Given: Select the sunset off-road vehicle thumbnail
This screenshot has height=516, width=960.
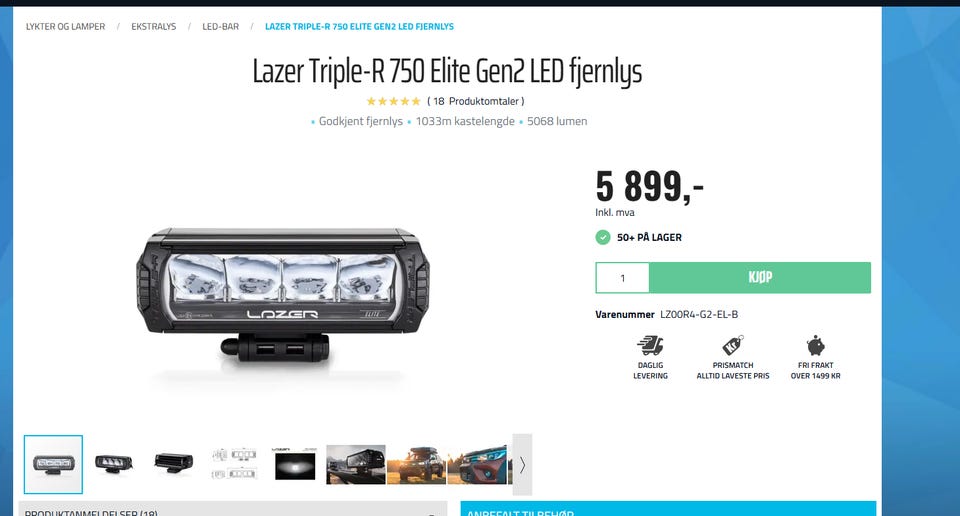Looking at the screenshot, I should point(416,465).
